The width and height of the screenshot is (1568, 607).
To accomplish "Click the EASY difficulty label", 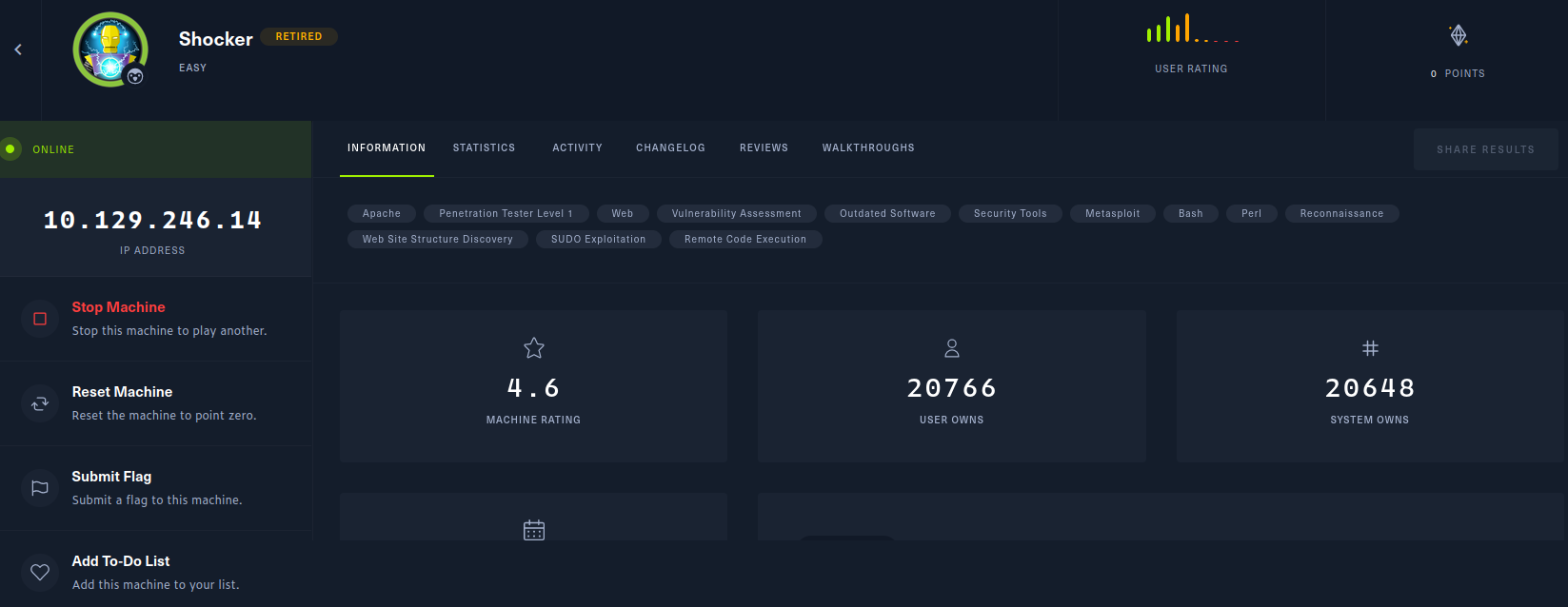I will (x=193, y=68).
